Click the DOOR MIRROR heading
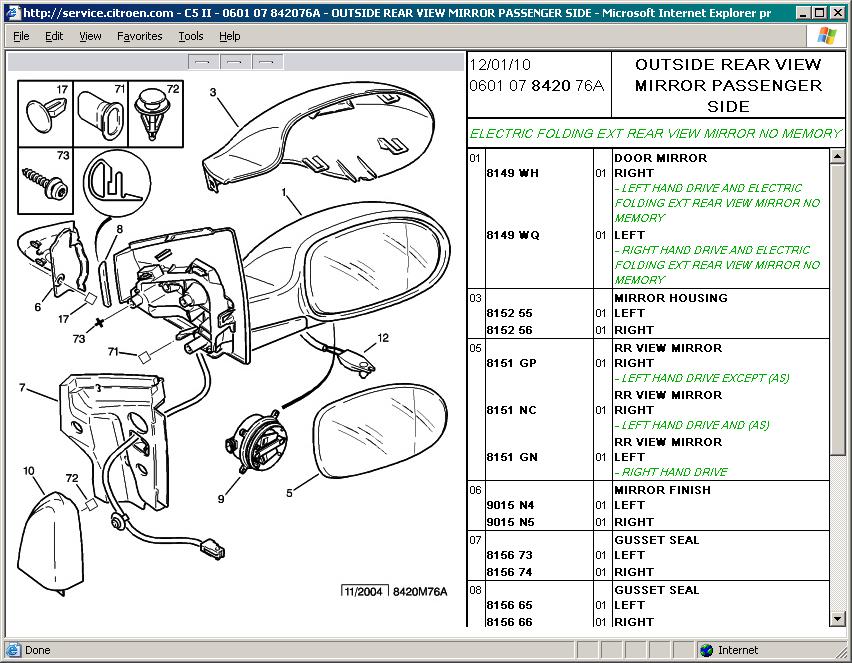The width and height of the screenshot is (852, 663). 660,158
